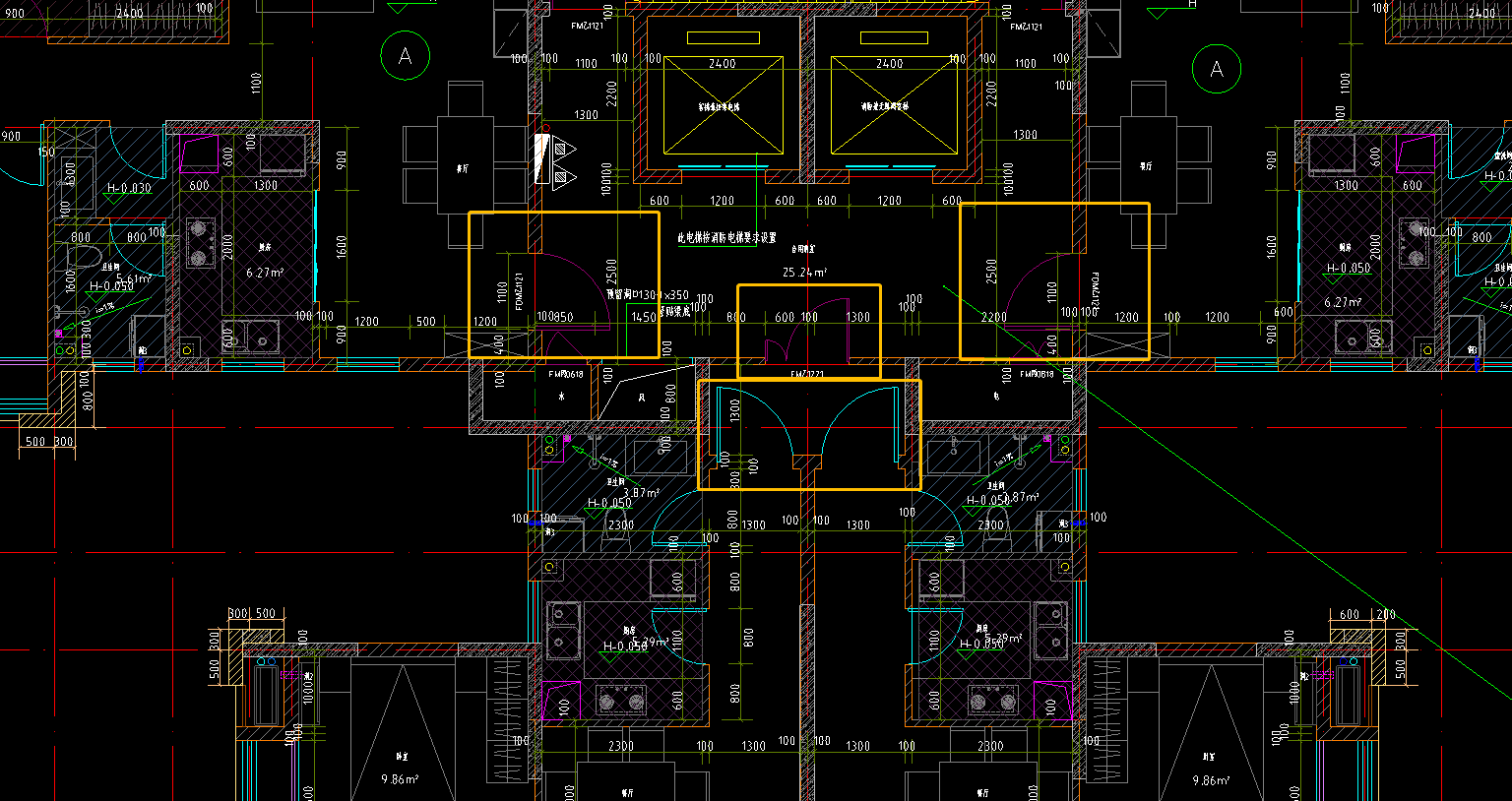Screen dimensions: 1512x801
Task: Click the 2400 dimension in left elevator
Action: pos(723,64)
